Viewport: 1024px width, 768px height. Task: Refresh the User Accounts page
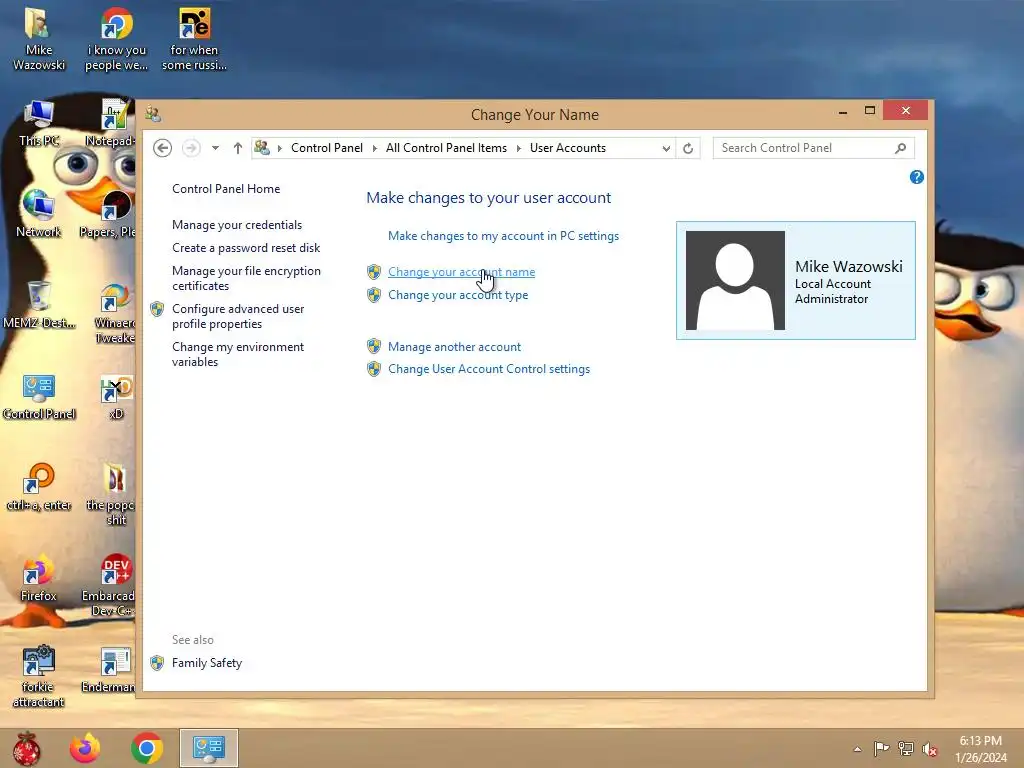(688, 148)
